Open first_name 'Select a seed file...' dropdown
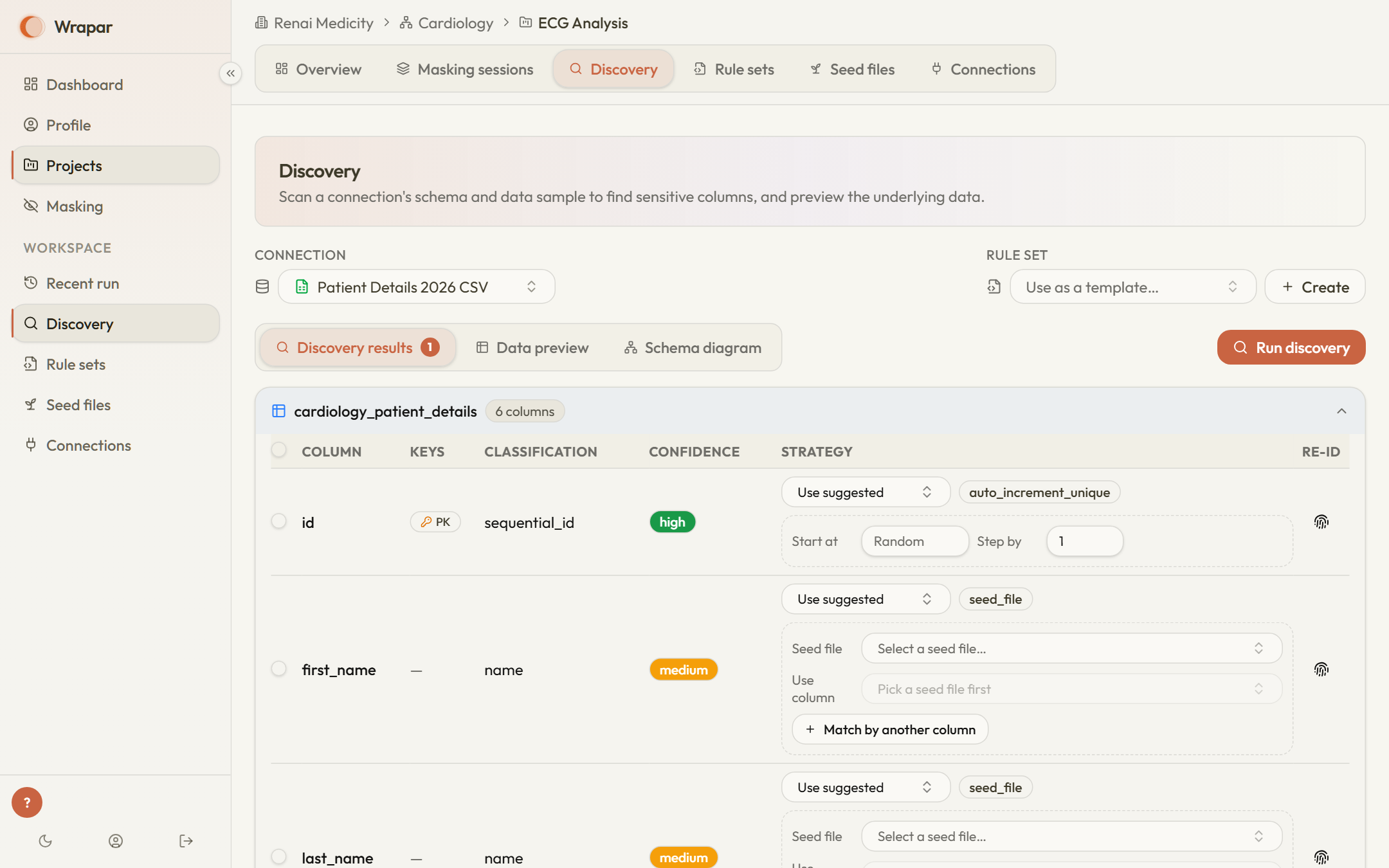 pyautogui.click(x=1071, y=648)
